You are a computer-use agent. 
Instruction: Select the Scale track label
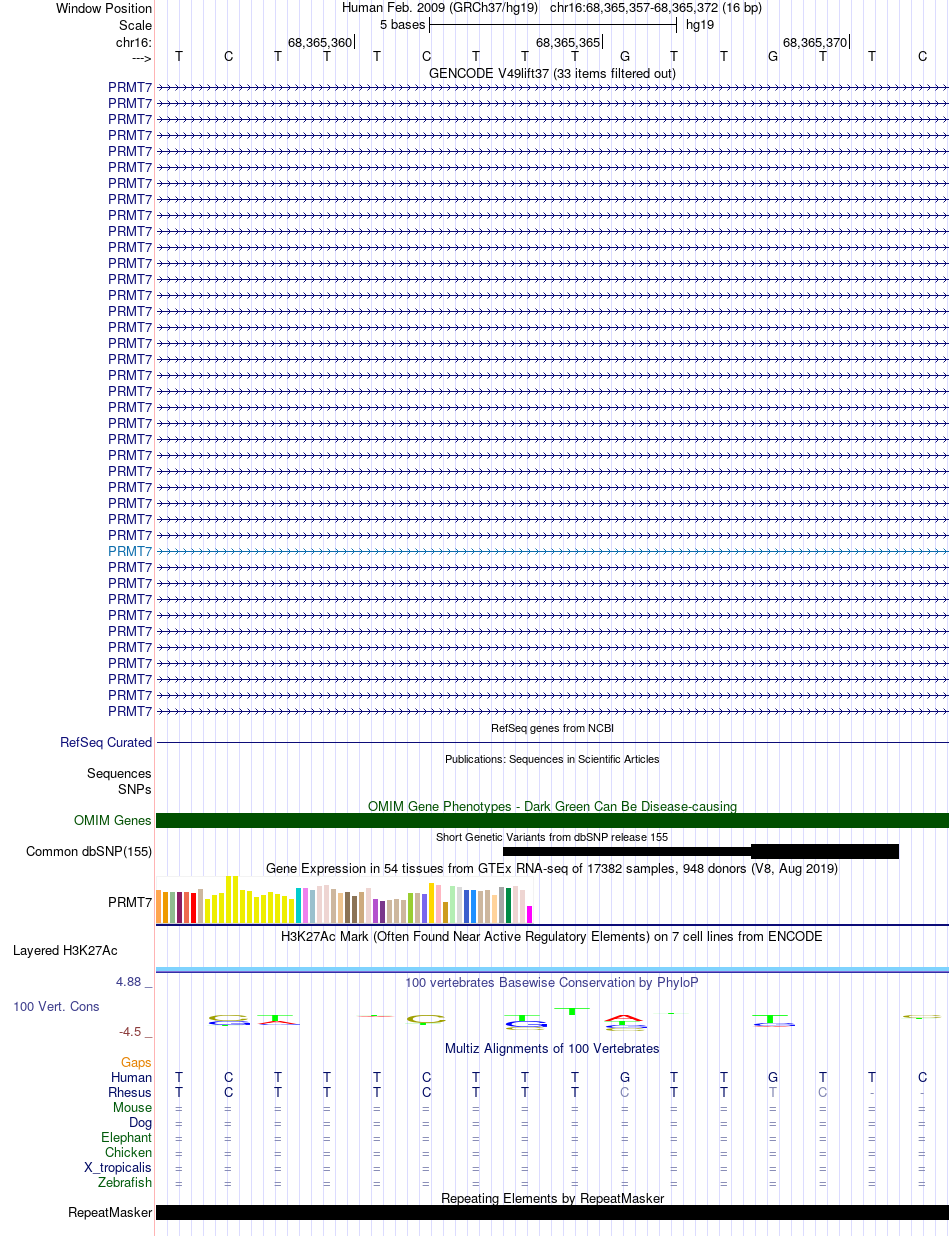point(135,25)
